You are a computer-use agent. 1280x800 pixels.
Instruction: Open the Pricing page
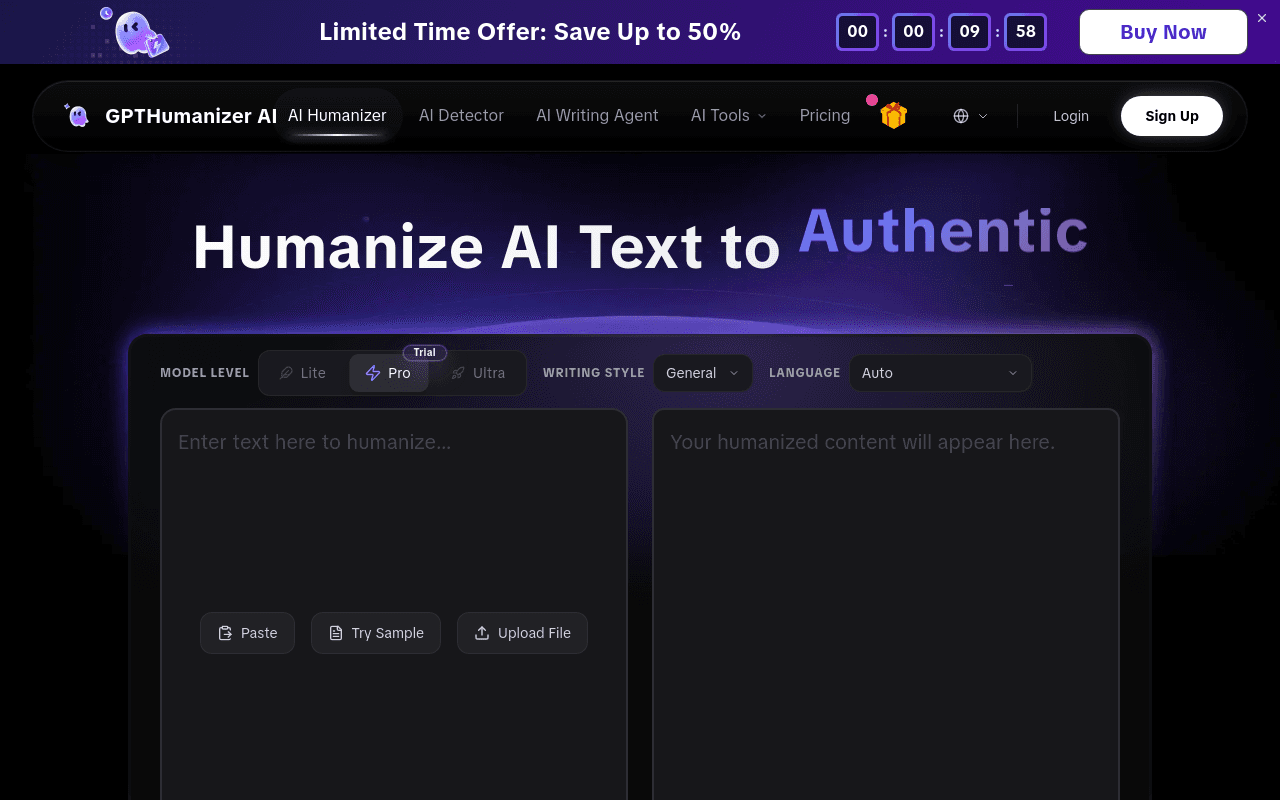(825, 116)
